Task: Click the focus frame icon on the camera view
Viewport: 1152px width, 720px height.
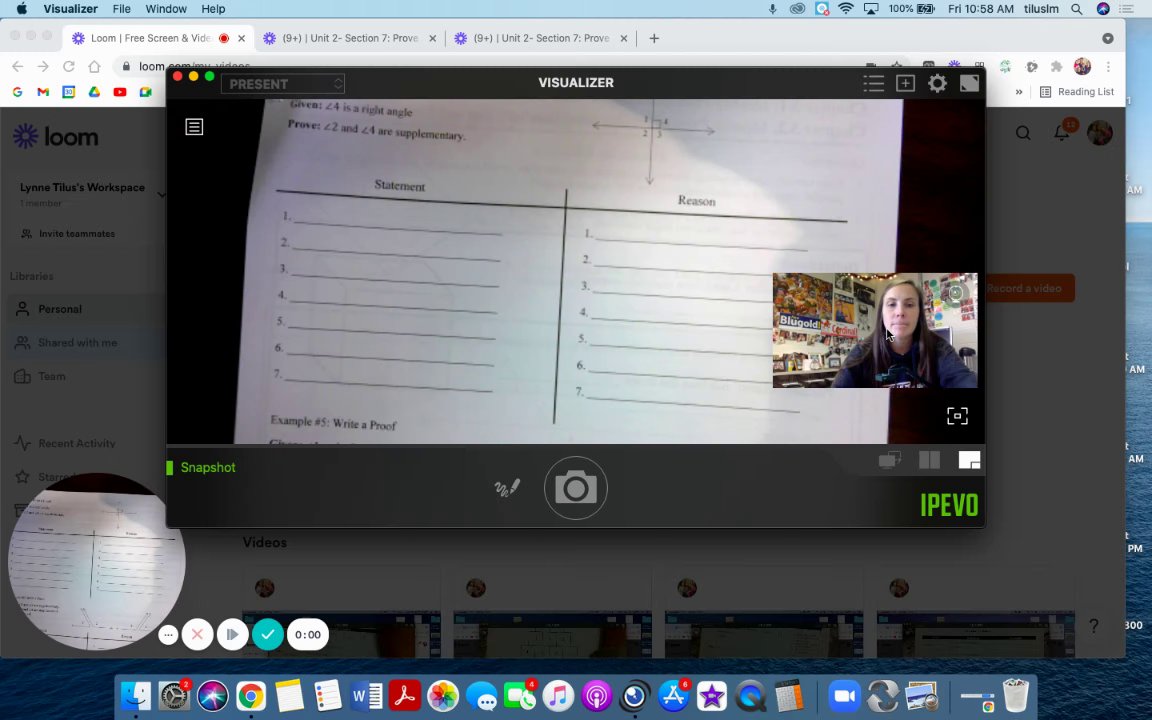Action: 957,416
